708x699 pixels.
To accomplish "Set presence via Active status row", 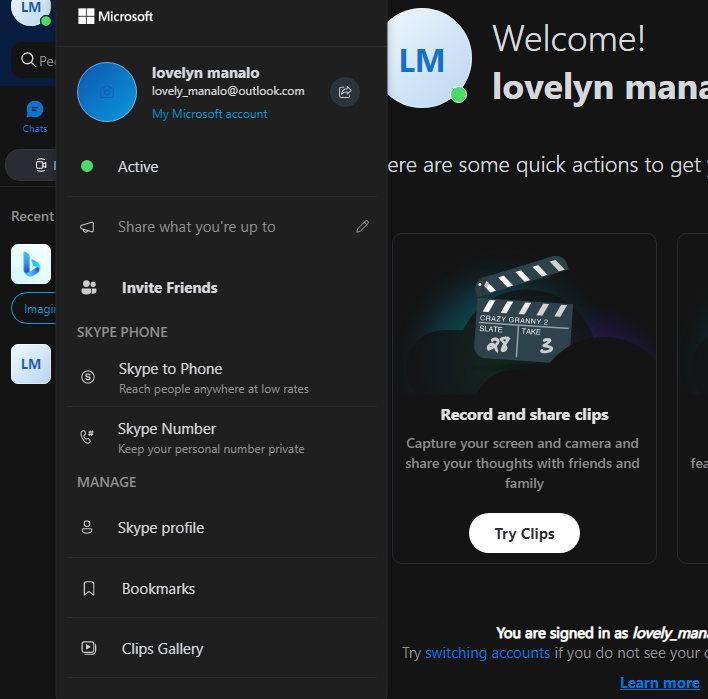I will click(x=222, y=167).
